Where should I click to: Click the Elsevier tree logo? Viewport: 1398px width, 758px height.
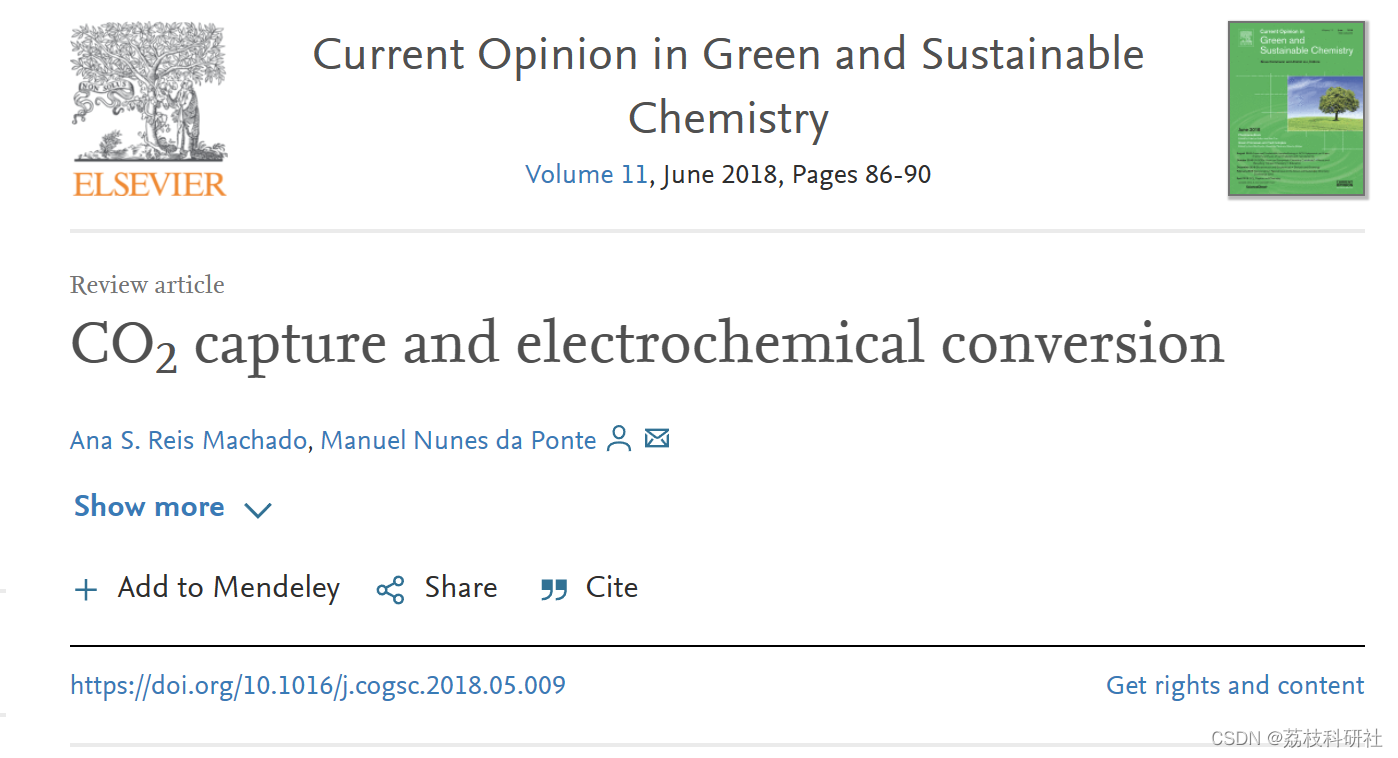[149, 92]
